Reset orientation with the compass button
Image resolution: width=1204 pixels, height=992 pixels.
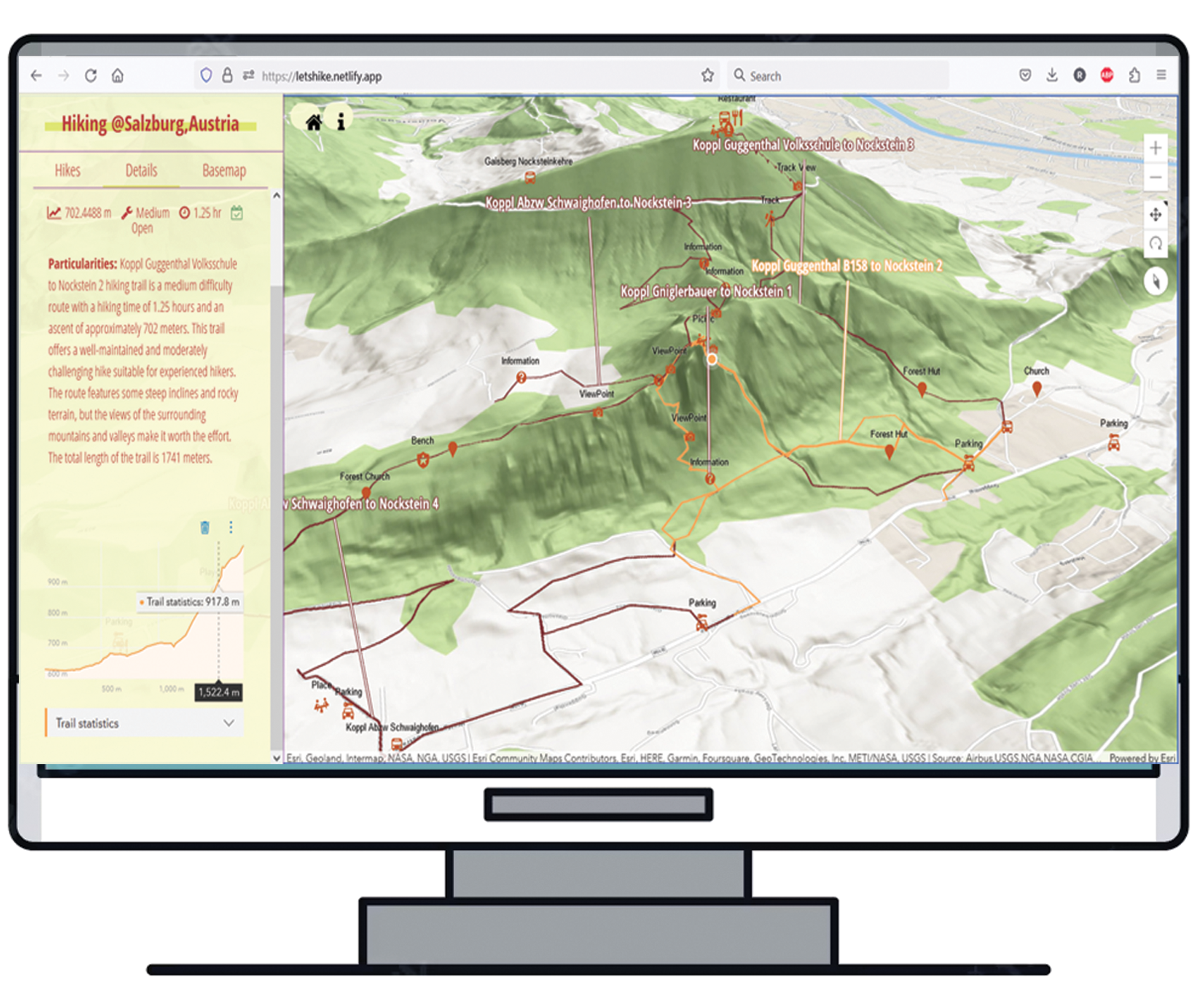pos(1156,281)
